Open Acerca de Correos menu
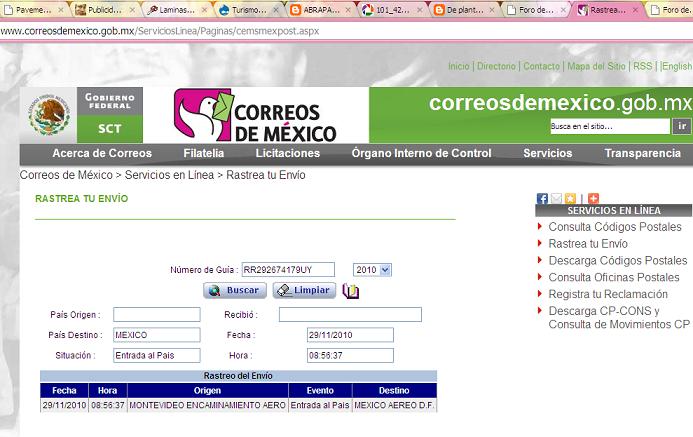Screen dimensions: 693x437 tap(102, 153)
